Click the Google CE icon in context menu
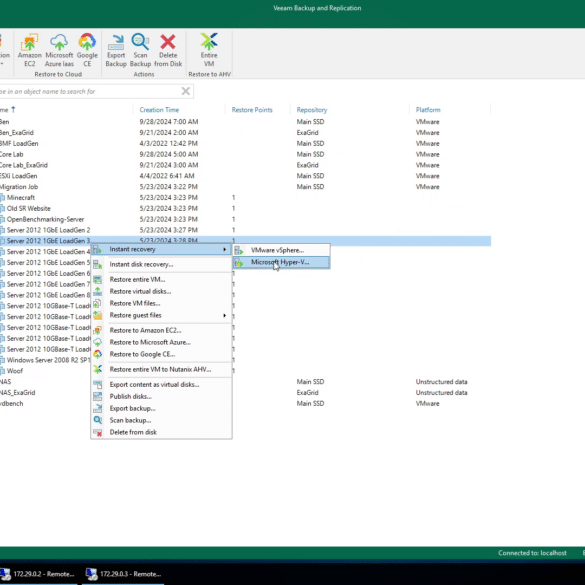This screenshot has height=585, width=585. point(97,354)
